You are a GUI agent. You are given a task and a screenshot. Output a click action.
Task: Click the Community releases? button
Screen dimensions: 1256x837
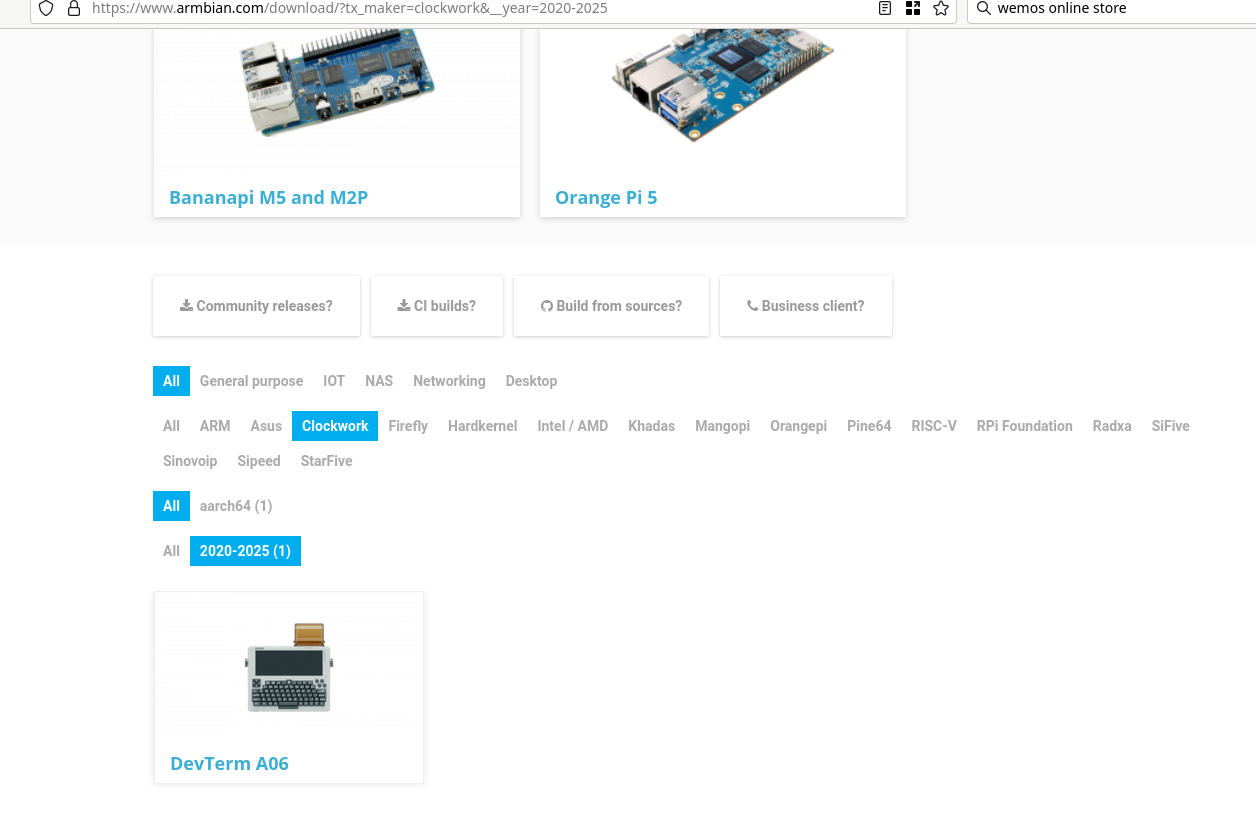256,306
